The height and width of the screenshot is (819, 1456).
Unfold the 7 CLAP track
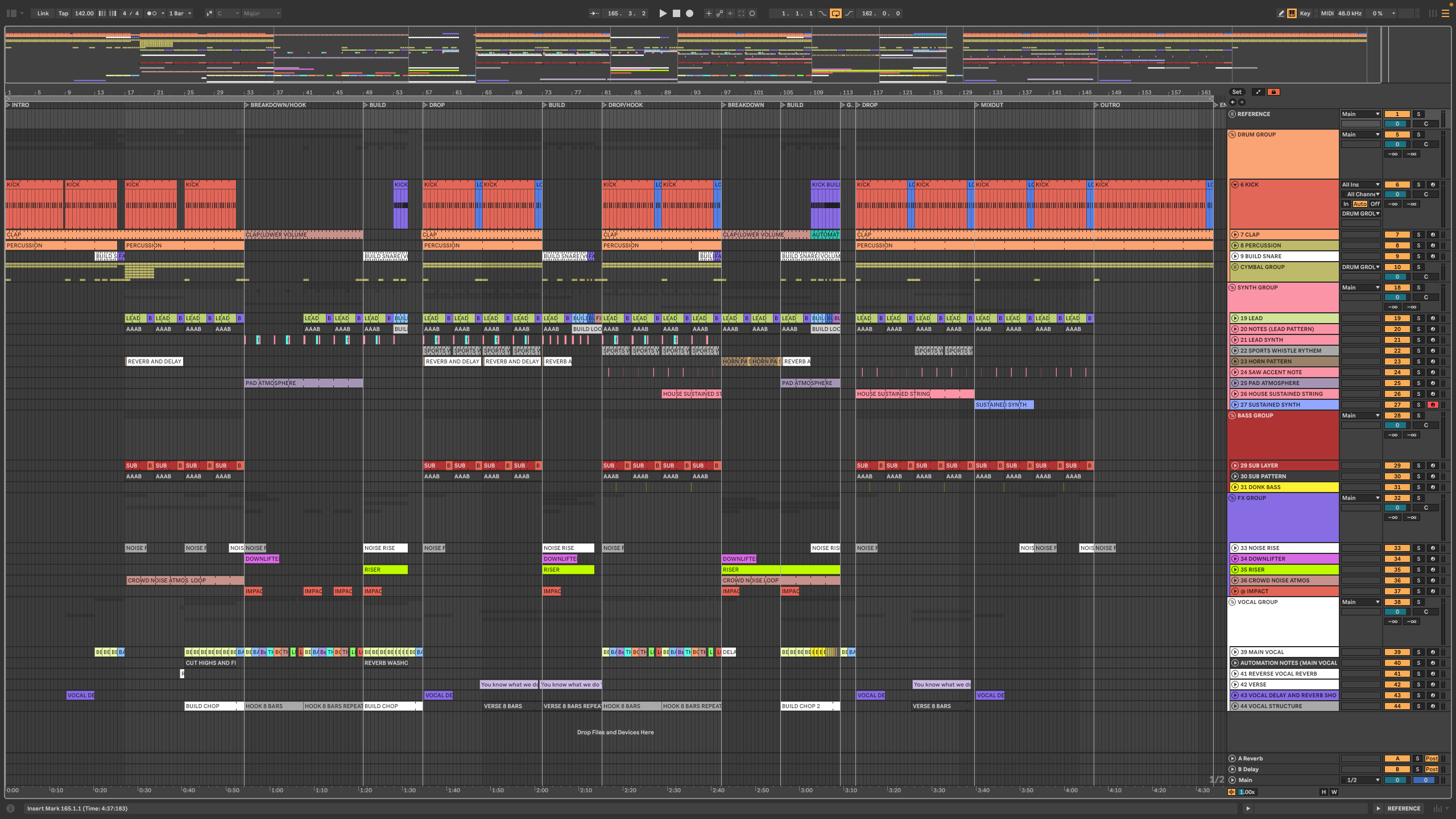pos(1235,234)
